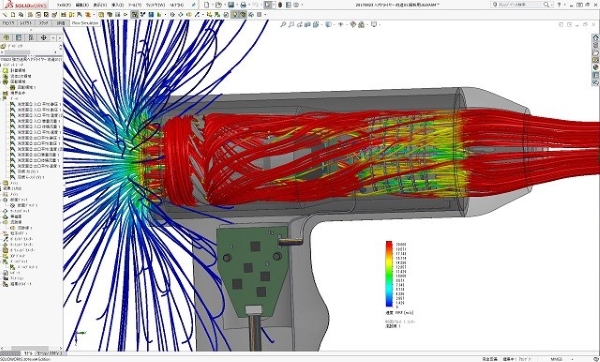Open the dropdown arrow next to Open file icon
The image size is (600, 362).
pyautogui.click(x=224, y=5)
